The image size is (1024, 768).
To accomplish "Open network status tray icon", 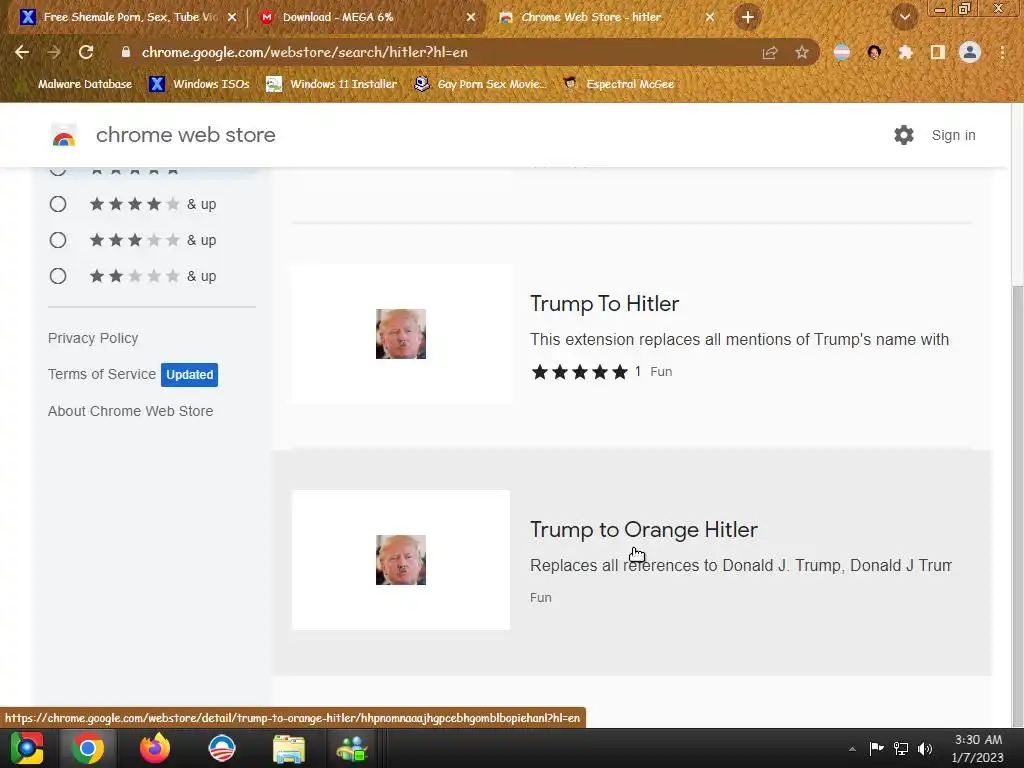I will tap(901, 748).
